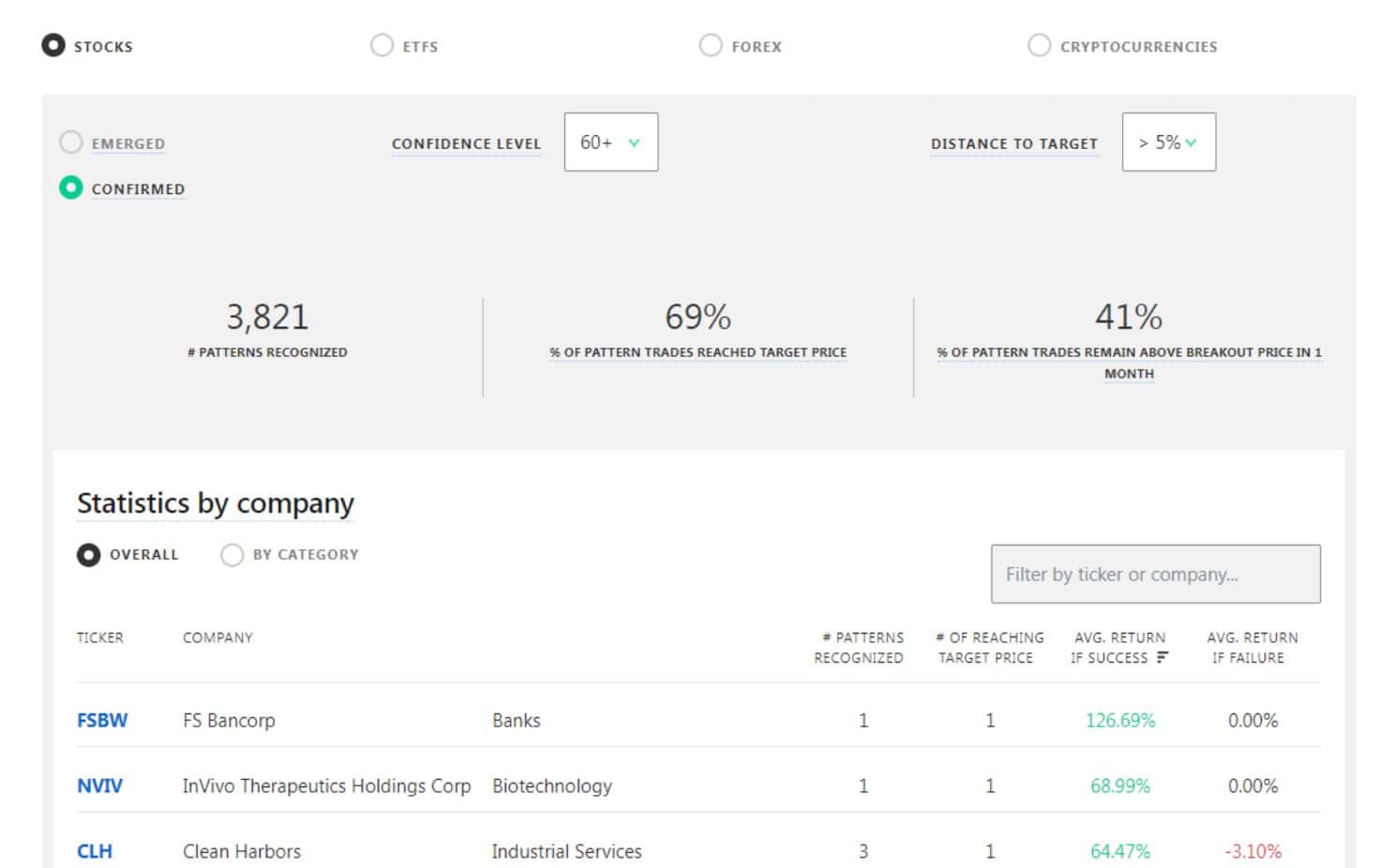
Task: Click the DISTANCE TO TARGET label
Action: click(x=1014, y=143)
